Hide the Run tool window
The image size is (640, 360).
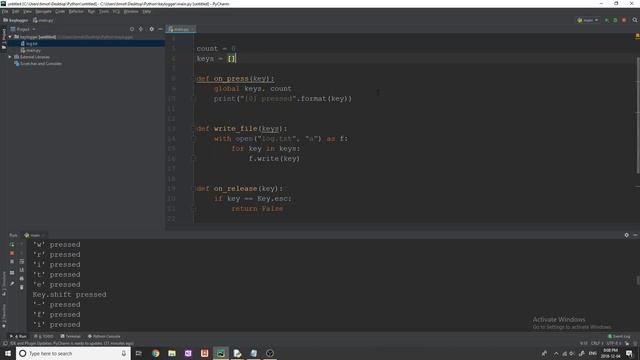pyautogui.click(x=636, y=235)
